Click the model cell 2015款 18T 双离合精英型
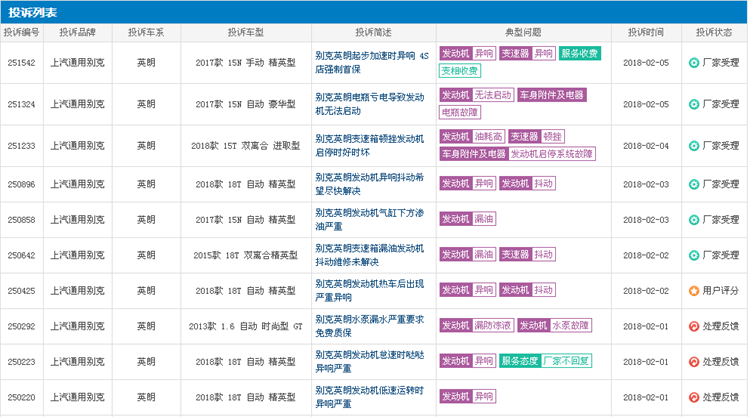This screenshot has width=750, height=417. coord(246,255)
